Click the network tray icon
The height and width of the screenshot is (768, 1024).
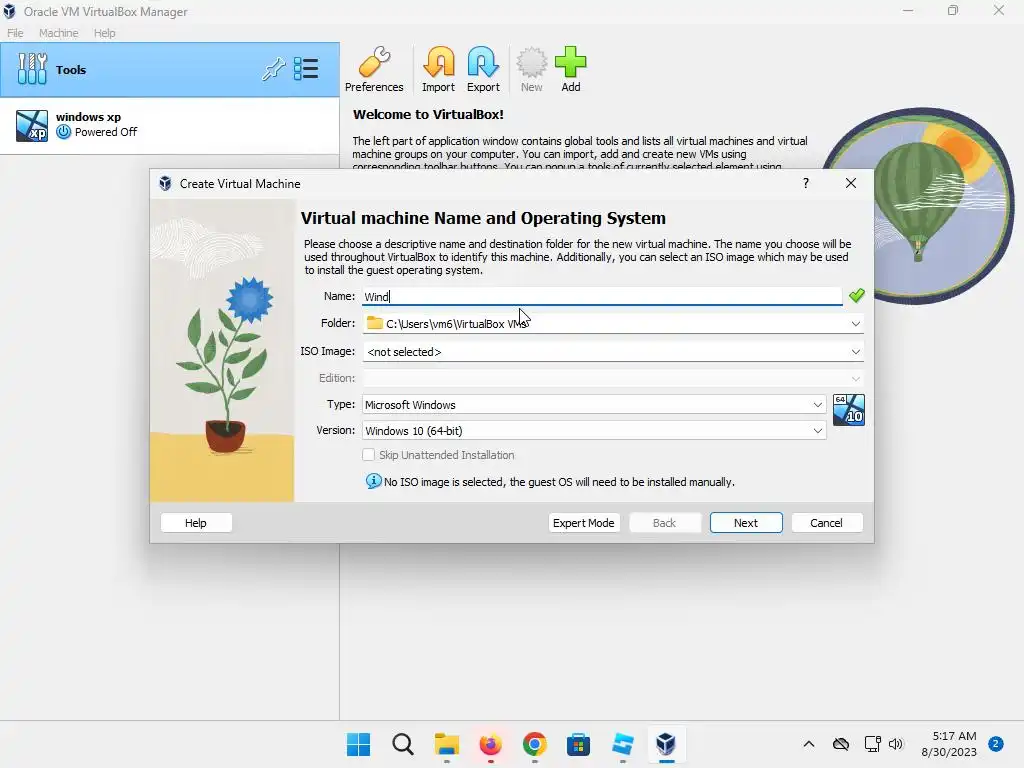click(x=872, y=744)
